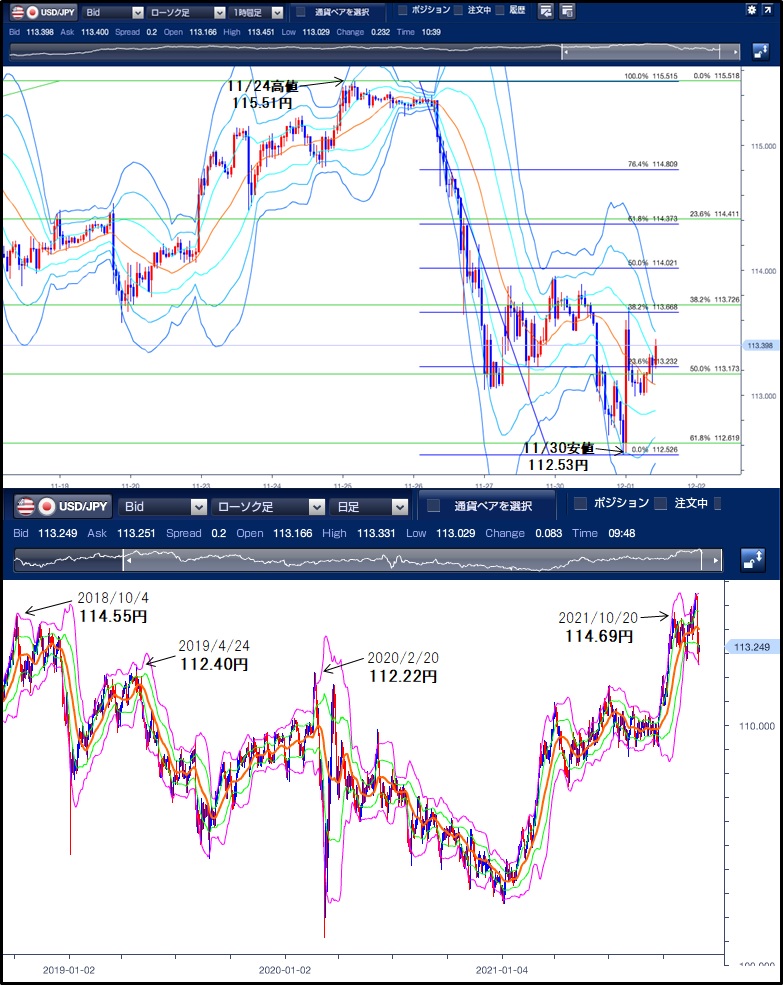Viewport: 783px width, 985px height.
Task: Click the 23.6% 114.411 retracement label
Action: tap(715, 214)
